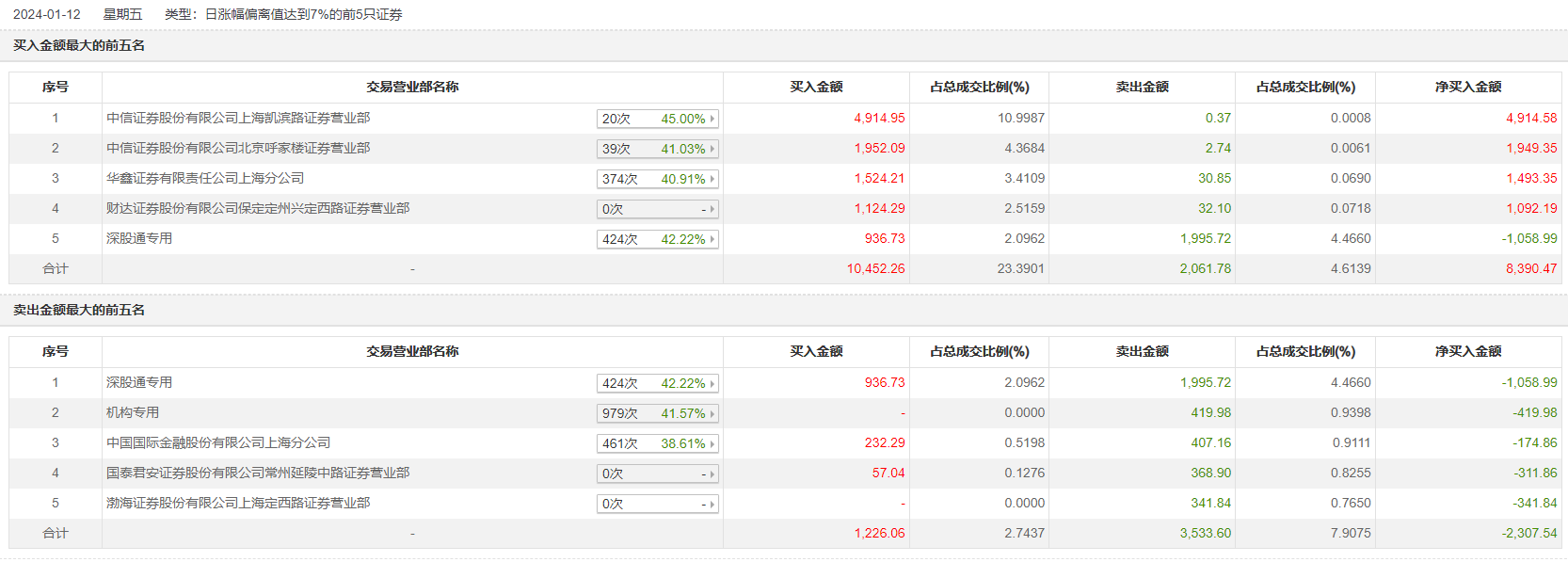Click 国泰君安常州延陵中路证券营业部 link
The image size is (1568, 562).
click(x=258, y=473)
